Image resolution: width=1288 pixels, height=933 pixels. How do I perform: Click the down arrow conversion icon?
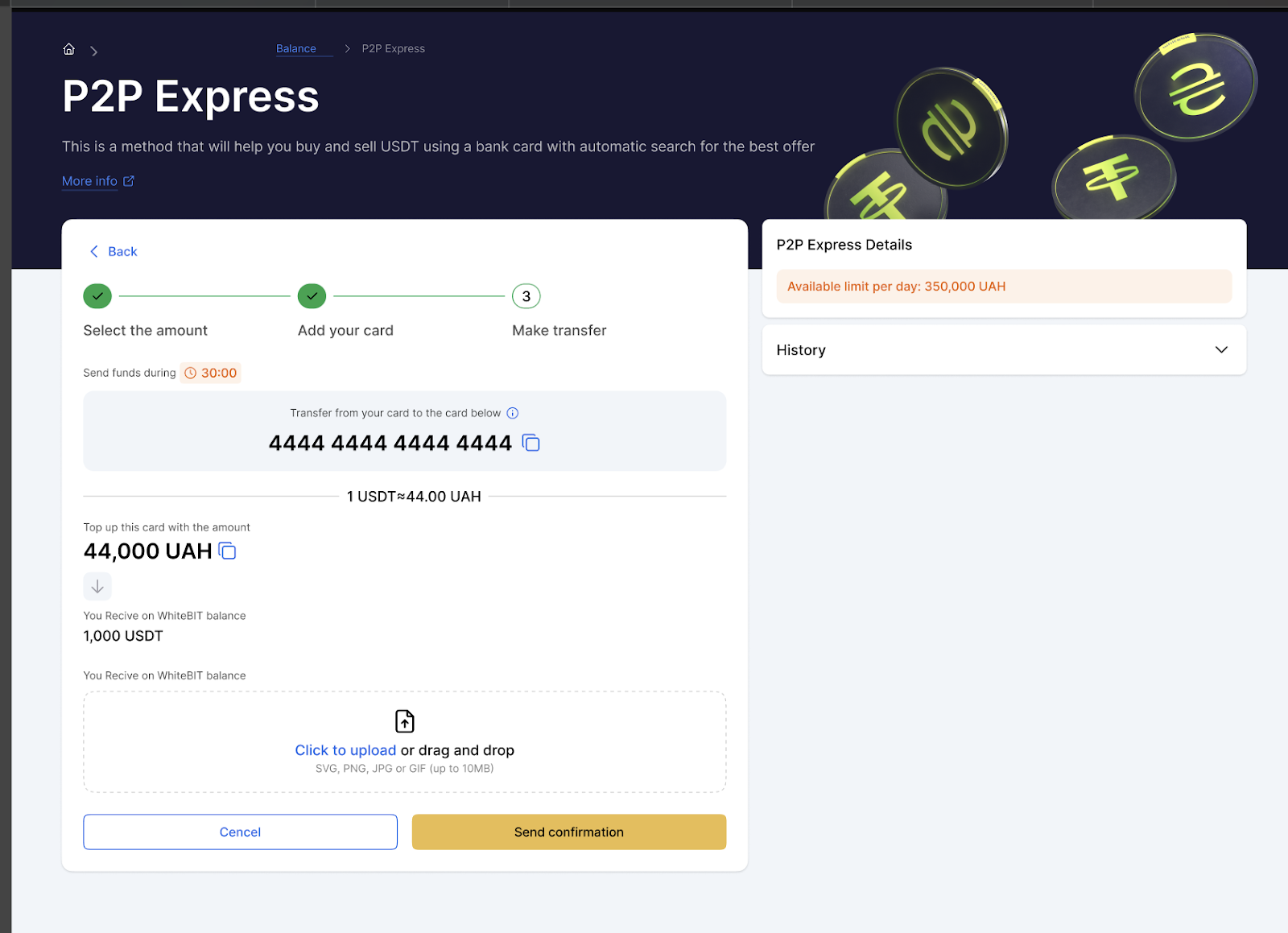click(97, 586)
